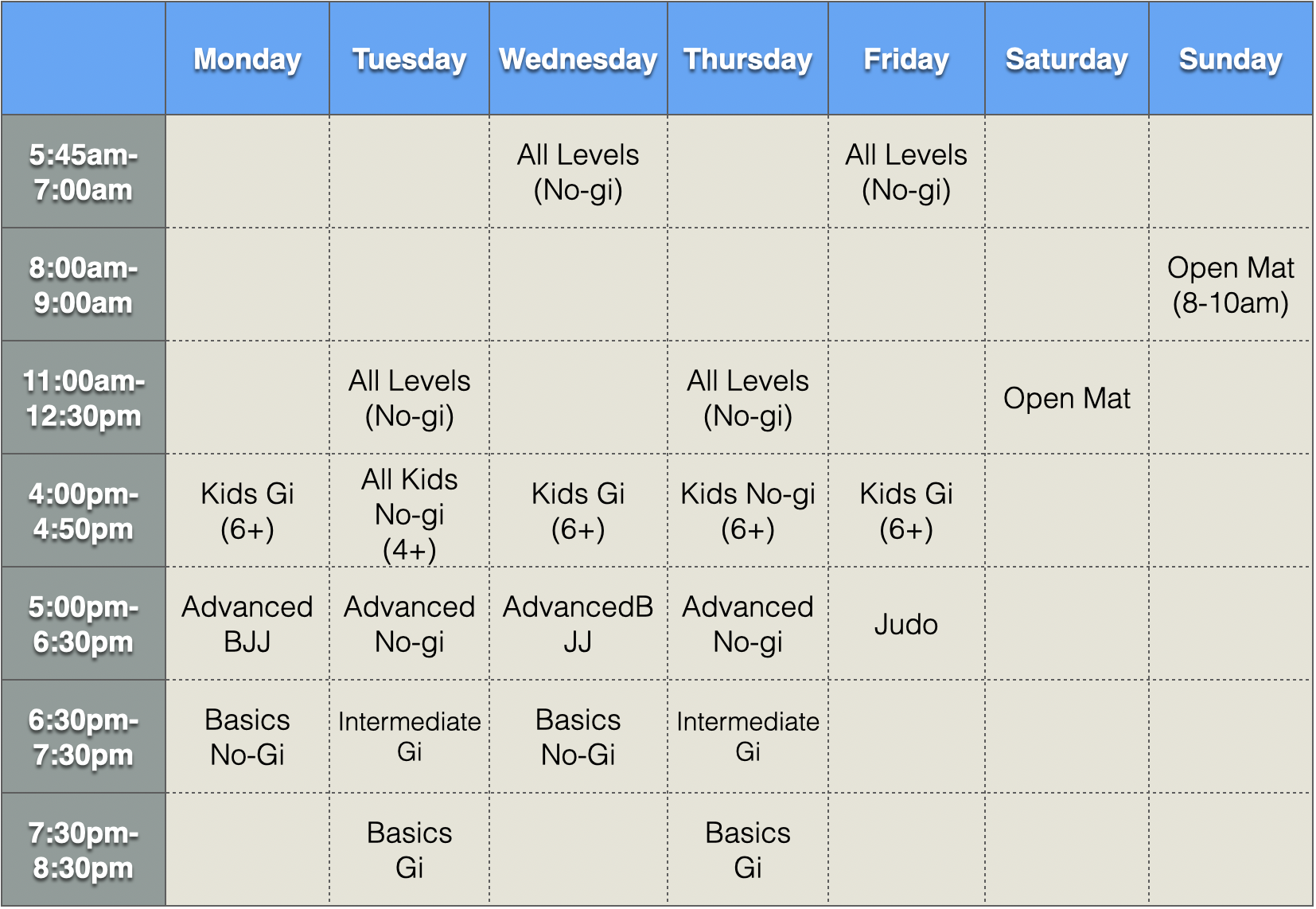Viewport: 1316px width, 909px height.
Task: Select Friday All Levels (No-gi) morning class
Action: pos(906,172)
